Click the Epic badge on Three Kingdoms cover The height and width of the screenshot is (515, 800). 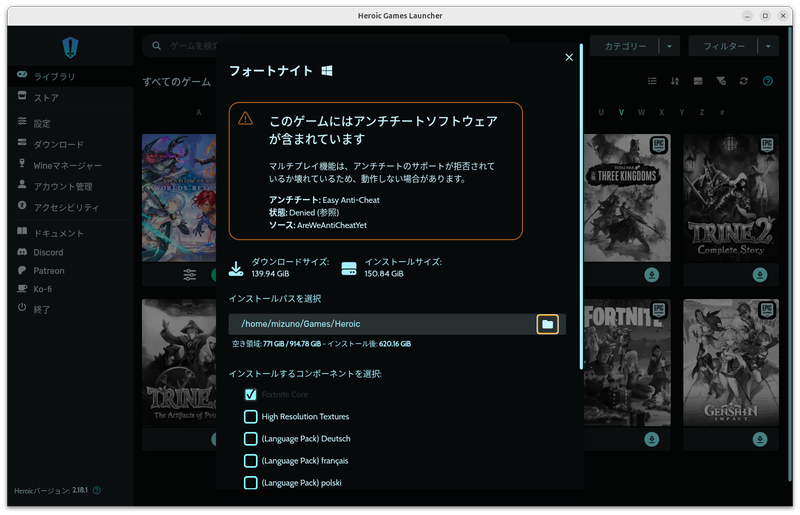coord(659,145)
